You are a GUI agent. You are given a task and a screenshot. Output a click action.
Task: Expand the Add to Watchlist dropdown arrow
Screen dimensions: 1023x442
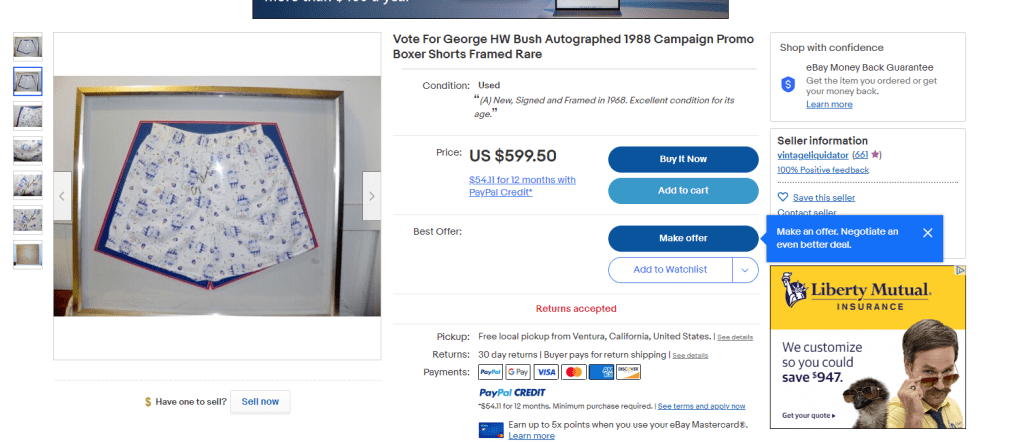[745, 269]
